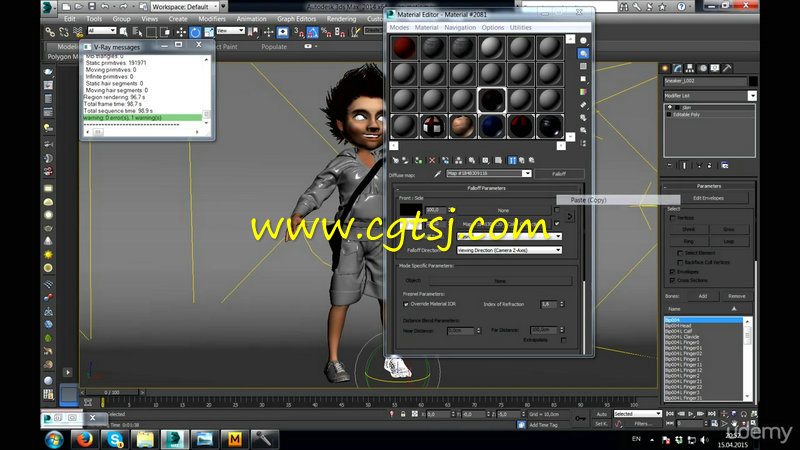Open the Modifier List dropdown

[710, 96]
